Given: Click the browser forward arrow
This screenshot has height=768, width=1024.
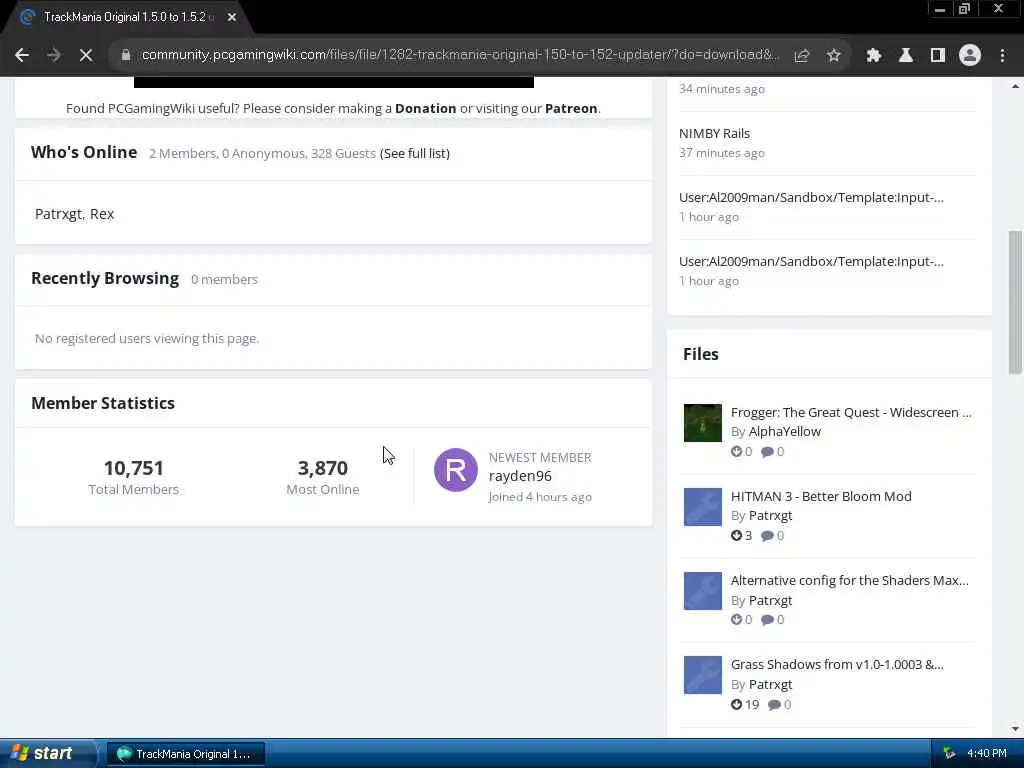Looking at the screenshot, I should tap(54, 56).
